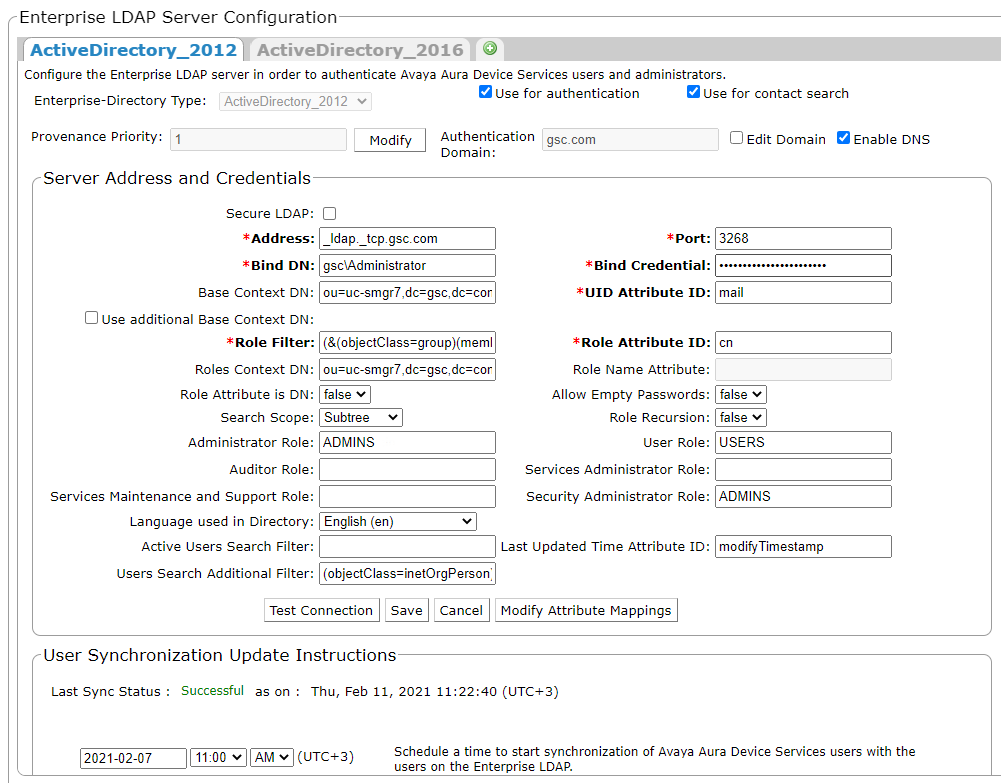1001x783 pixels.
Task: Click the Active Users Search Filter field
Action: coord(407,546)
